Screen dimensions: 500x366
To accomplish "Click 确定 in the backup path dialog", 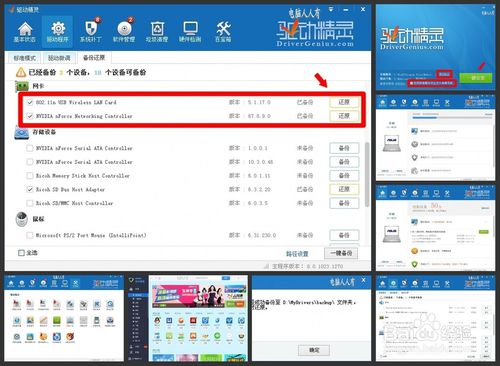I will [x=314, y=350].
